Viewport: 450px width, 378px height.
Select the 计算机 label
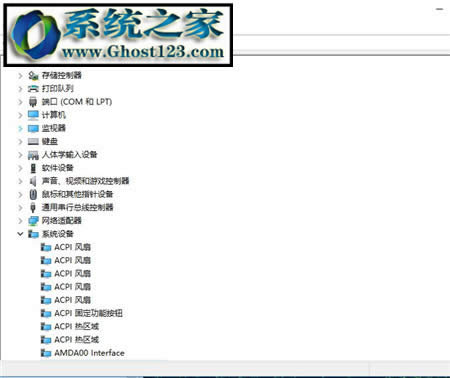pyautogui.click(x=54, y=115)
